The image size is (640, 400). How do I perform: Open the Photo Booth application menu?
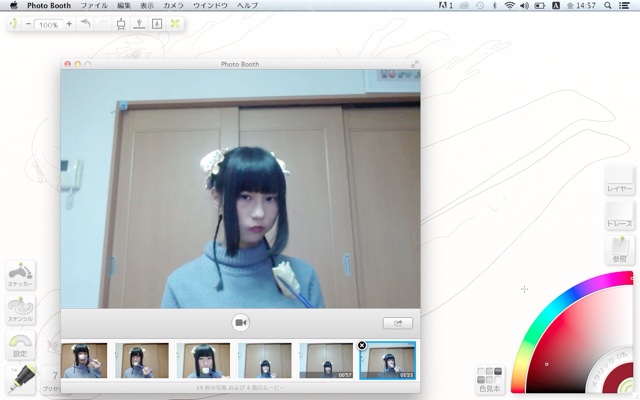pos(49,5)
